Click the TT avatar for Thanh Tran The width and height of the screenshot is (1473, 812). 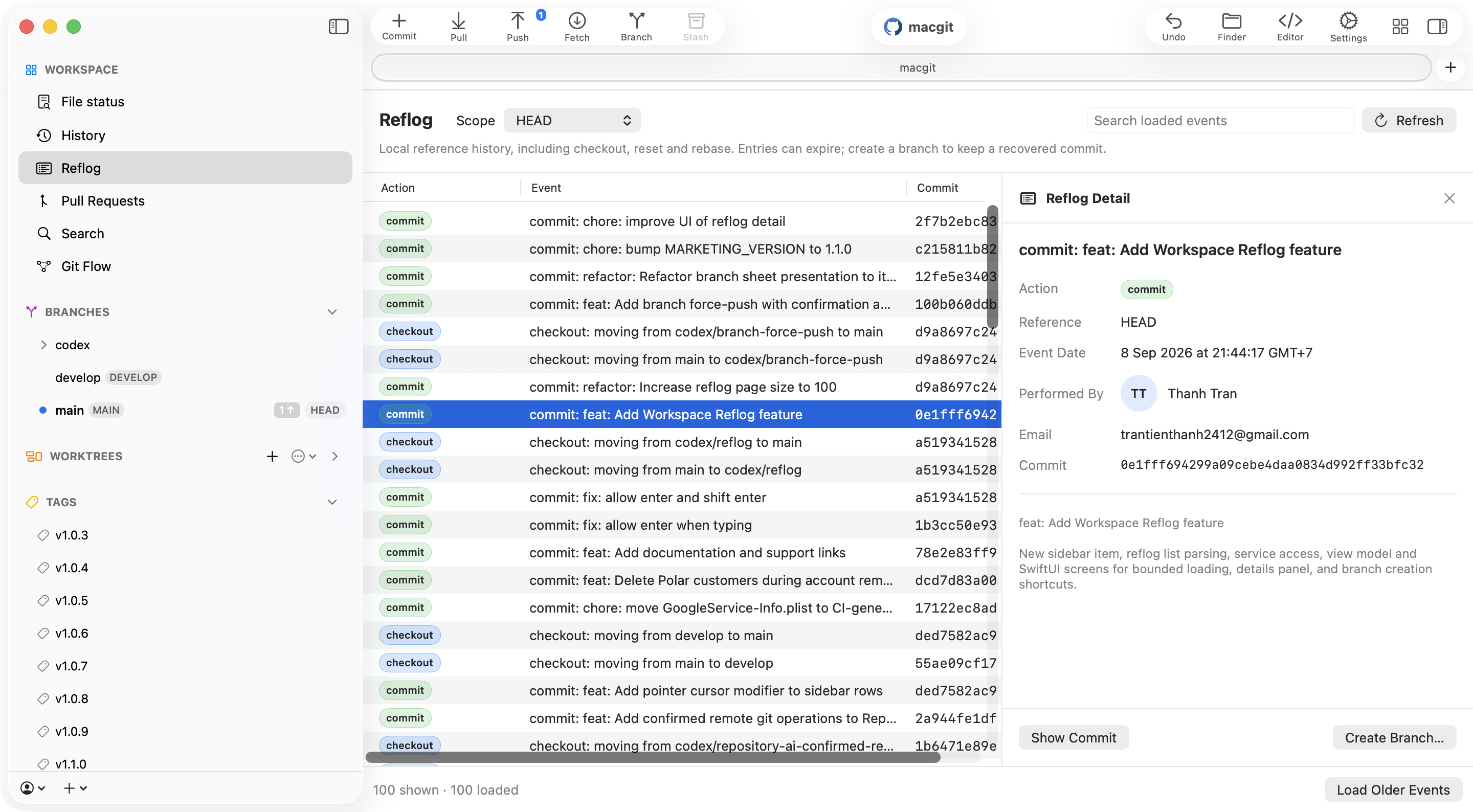[x=1138, y=393]
